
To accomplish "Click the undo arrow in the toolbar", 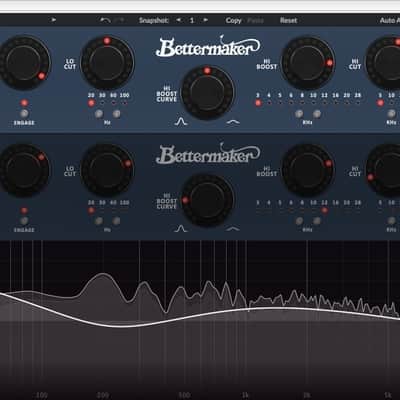I will (x=105, y=20).
